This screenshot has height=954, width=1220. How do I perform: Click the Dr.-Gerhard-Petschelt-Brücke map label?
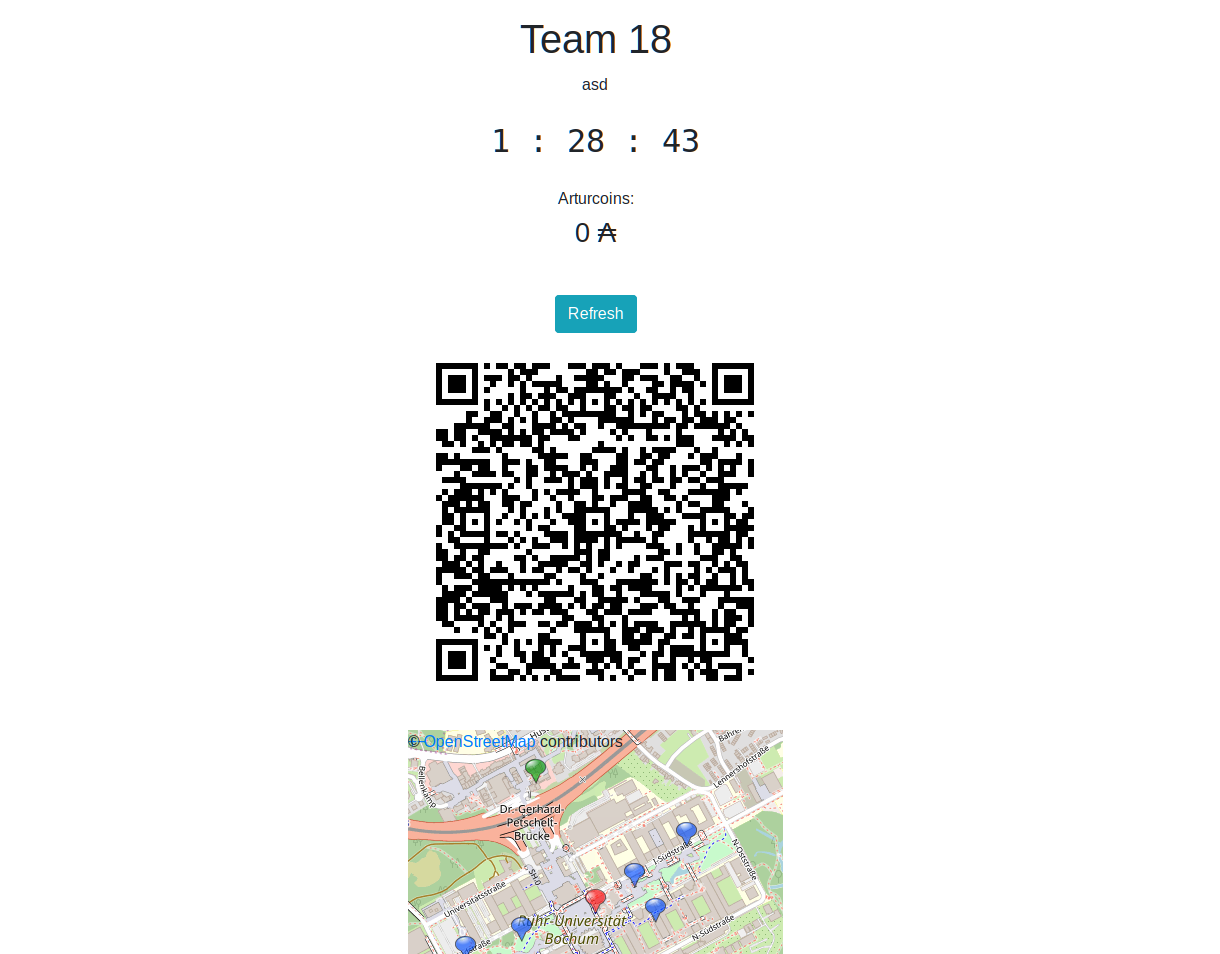point(532,822)
